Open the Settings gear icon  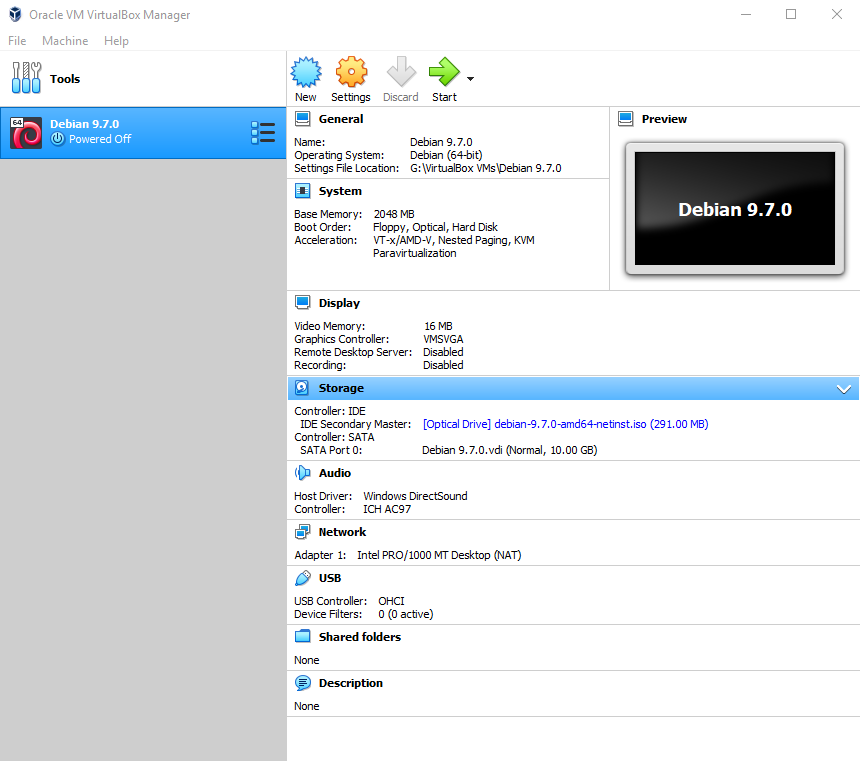click(x=351, y=72)
